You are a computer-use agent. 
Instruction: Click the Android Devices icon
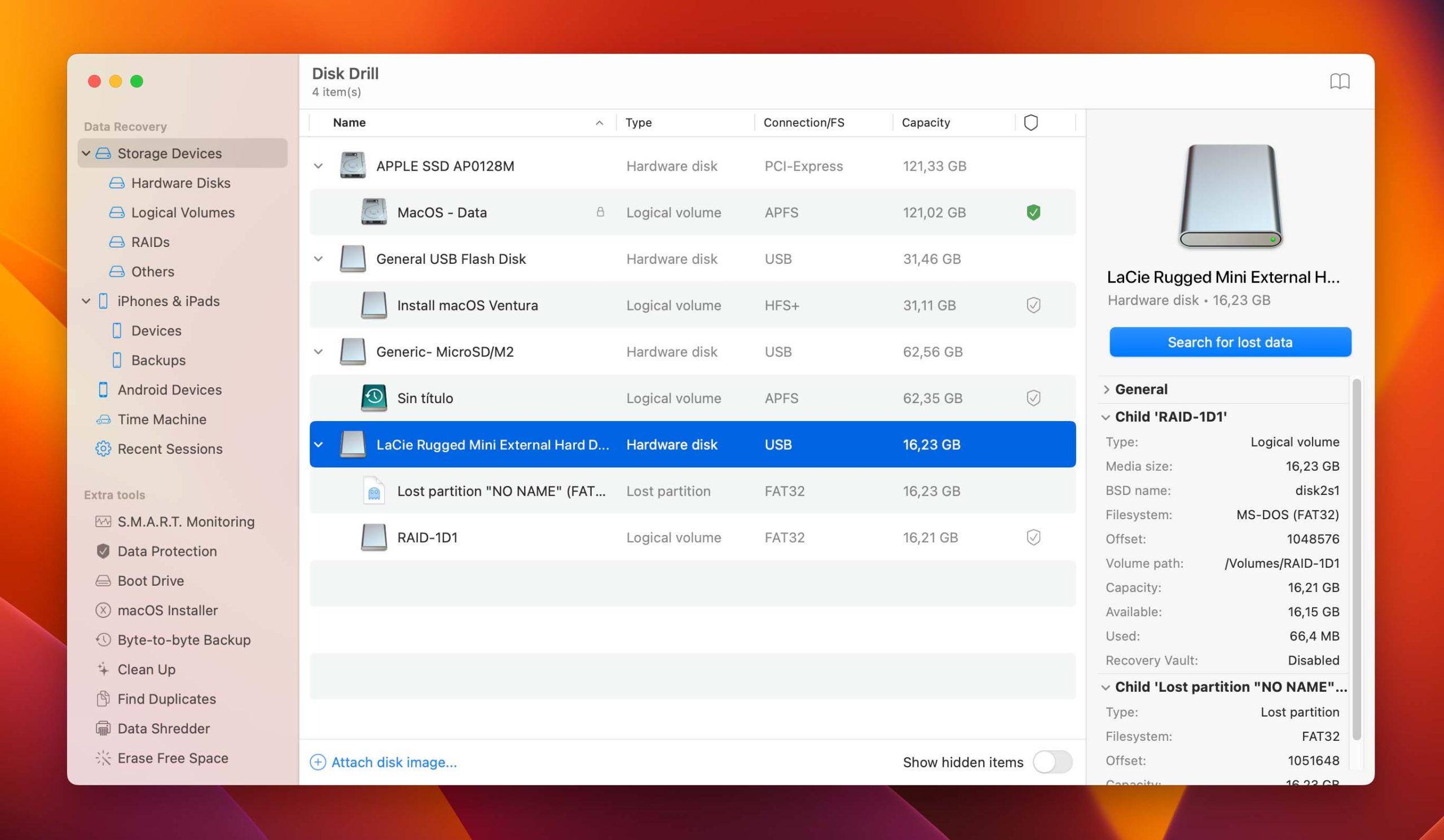tap(103, 390)
